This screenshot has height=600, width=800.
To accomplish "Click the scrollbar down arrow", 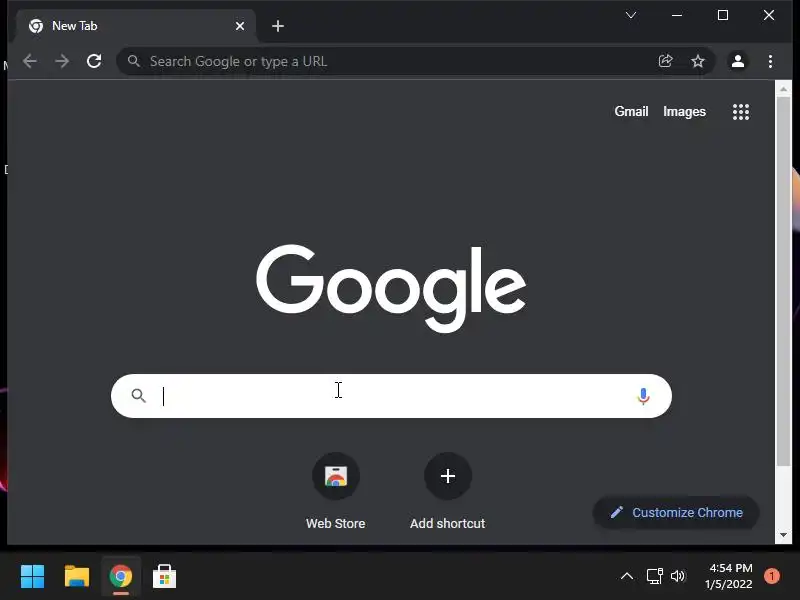I will [x=783, y=535].
